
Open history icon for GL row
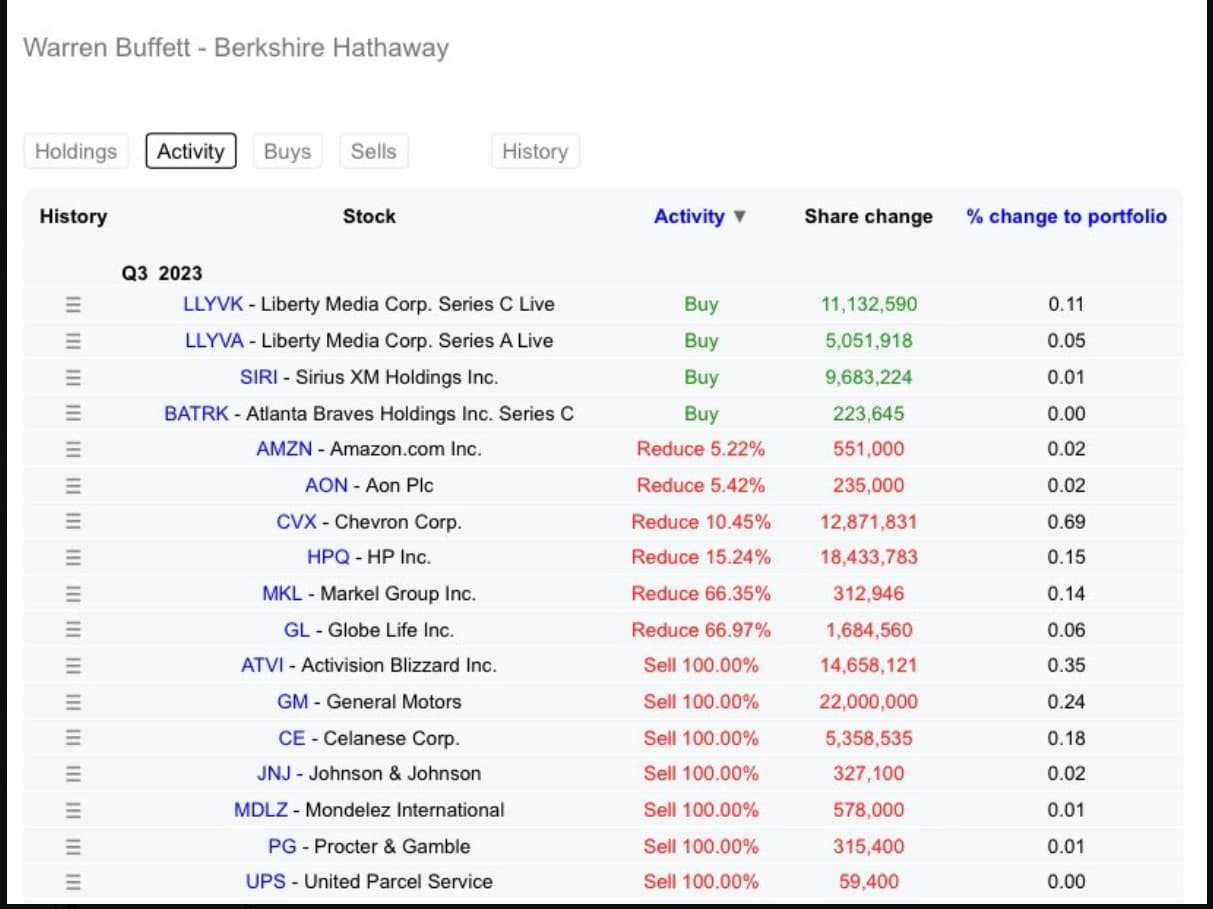coord(73,630)
